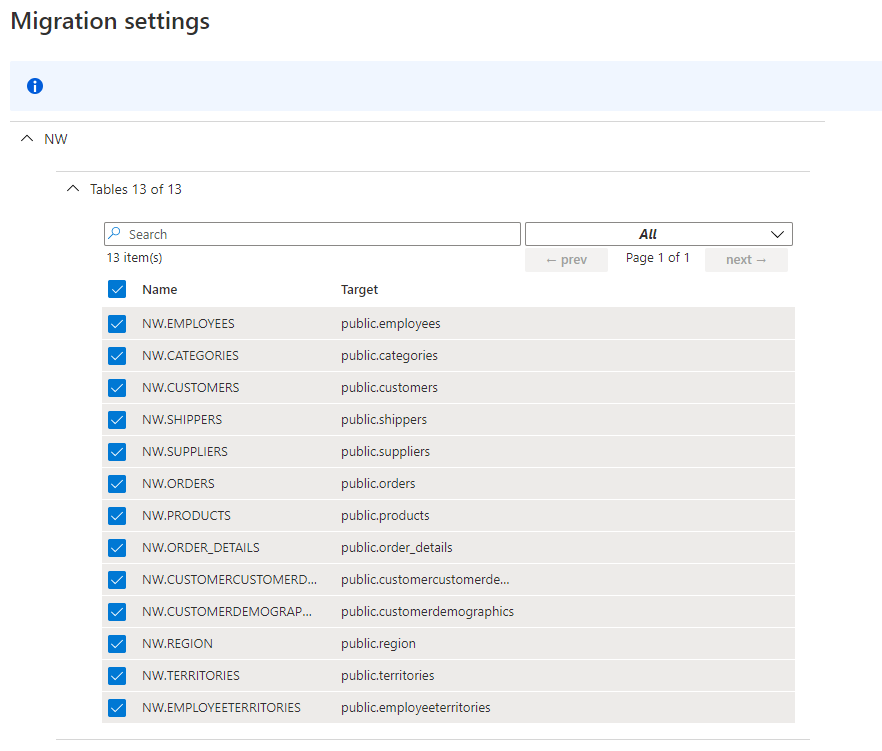The image size is (882, 751).
Task: Click the collapse chevron next to NW schema
Action: point(26,138)
